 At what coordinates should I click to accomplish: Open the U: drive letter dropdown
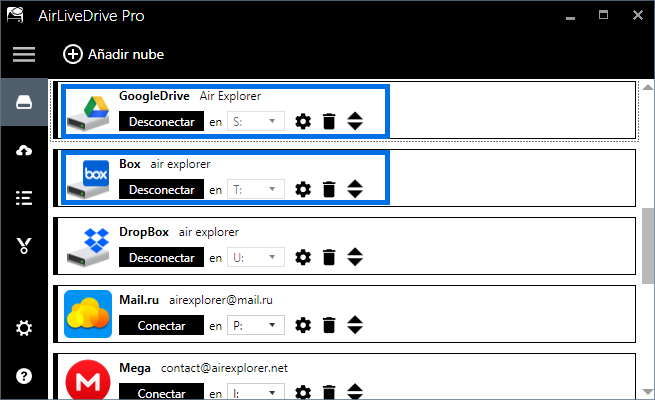[x=256, y=258]
